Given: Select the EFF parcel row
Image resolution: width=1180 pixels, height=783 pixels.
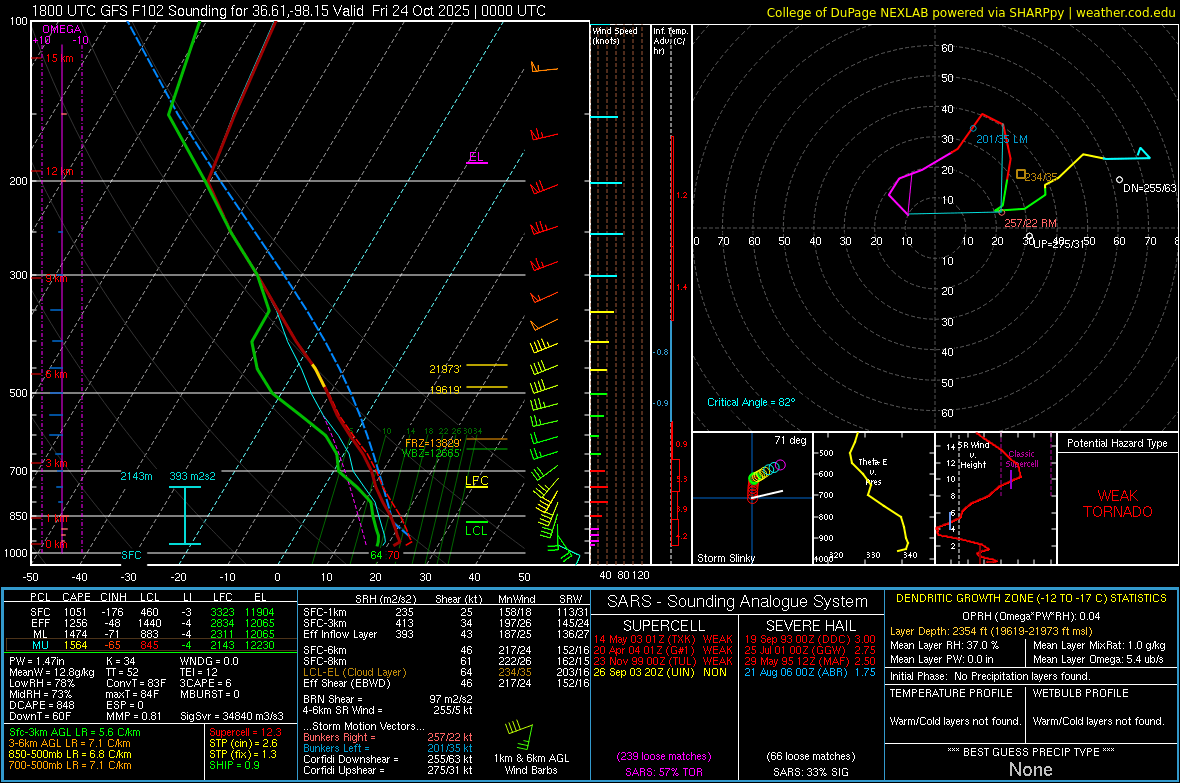Looking at the screenshot, I should pos(151,623).
